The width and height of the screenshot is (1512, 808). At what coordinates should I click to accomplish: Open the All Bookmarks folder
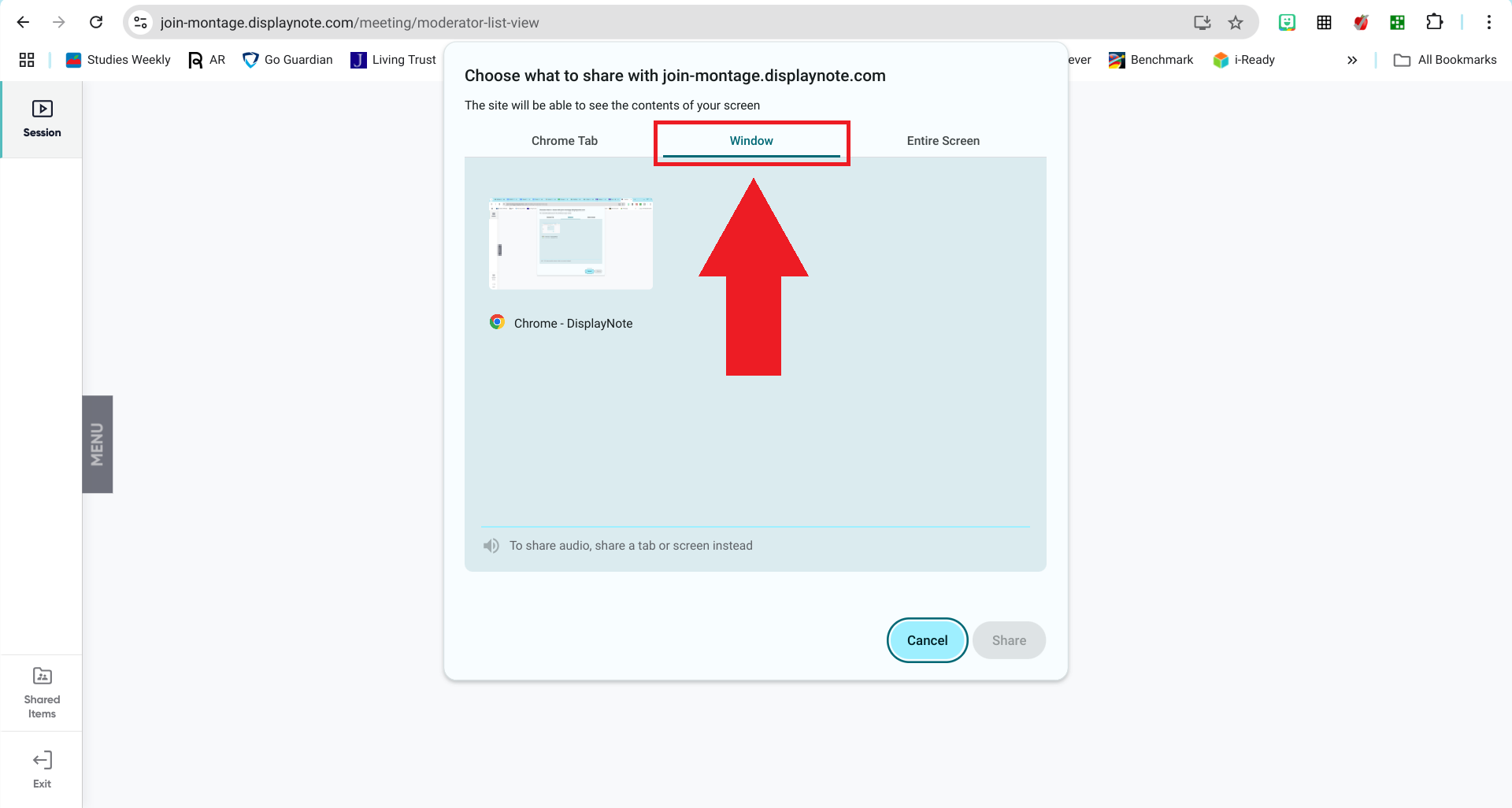pos(1445,60)
